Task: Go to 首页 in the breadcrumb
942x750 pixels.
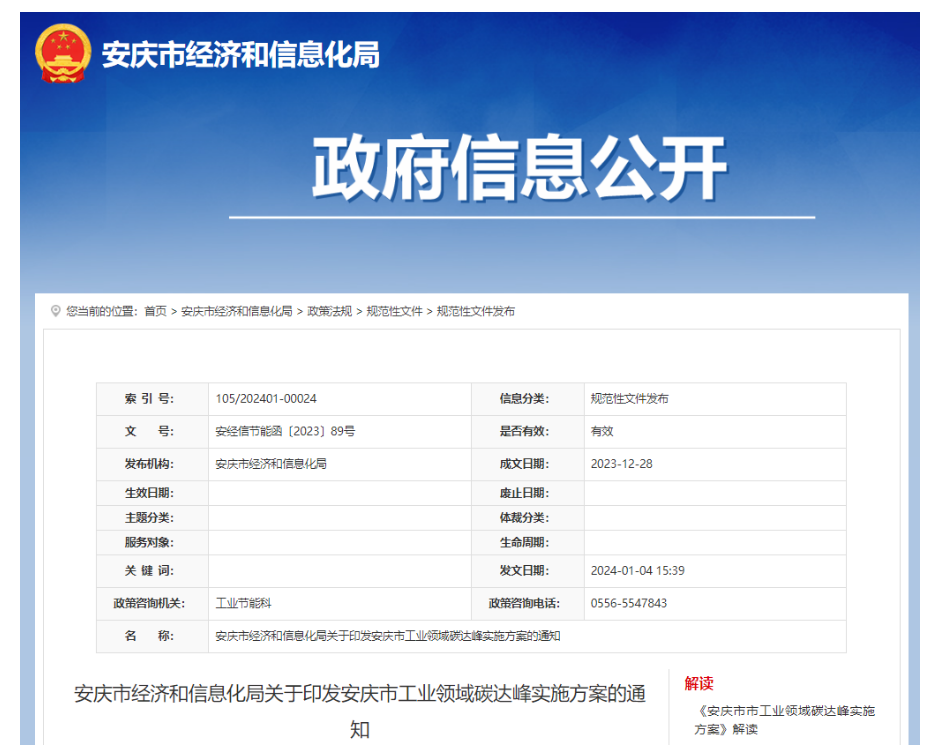Action: click(155, 311)
